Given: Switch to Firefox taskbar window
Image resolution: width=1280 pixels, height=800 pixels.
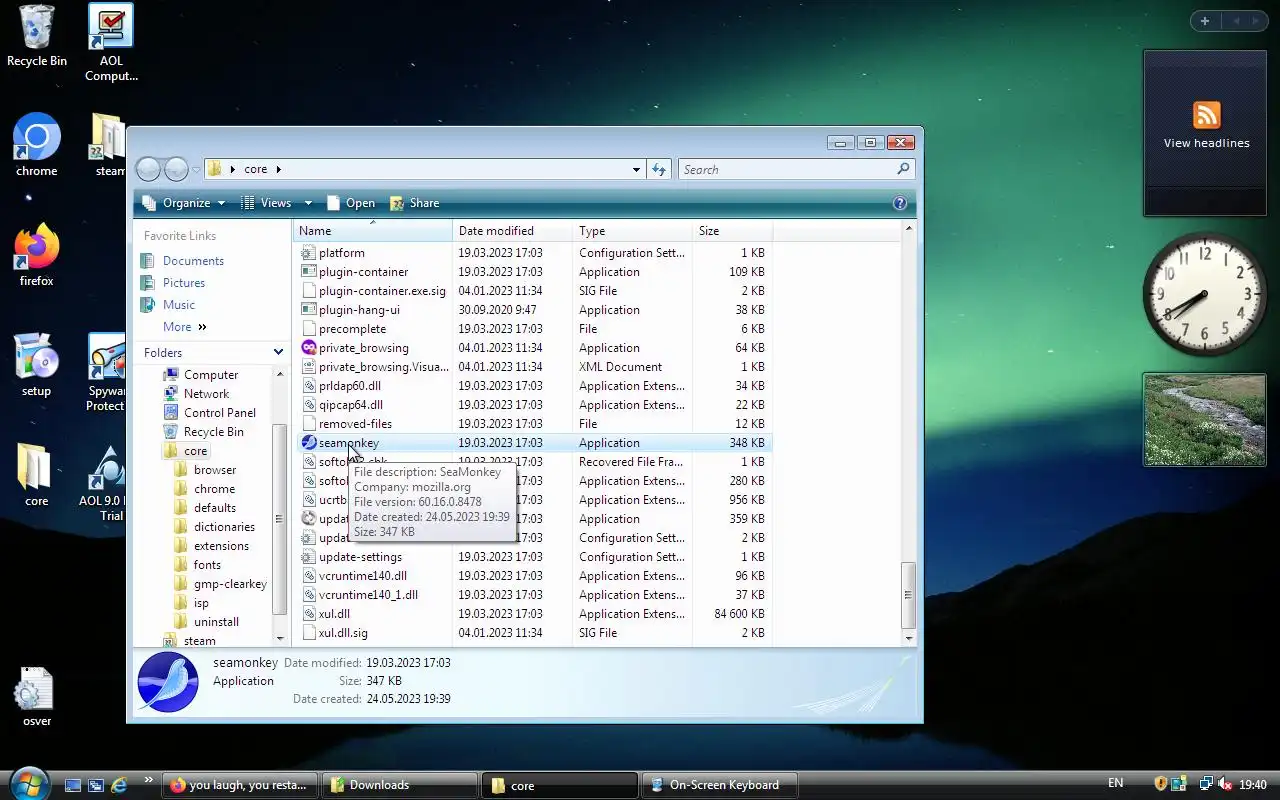Looking at the screenshot, I should (x=242, y=785).
